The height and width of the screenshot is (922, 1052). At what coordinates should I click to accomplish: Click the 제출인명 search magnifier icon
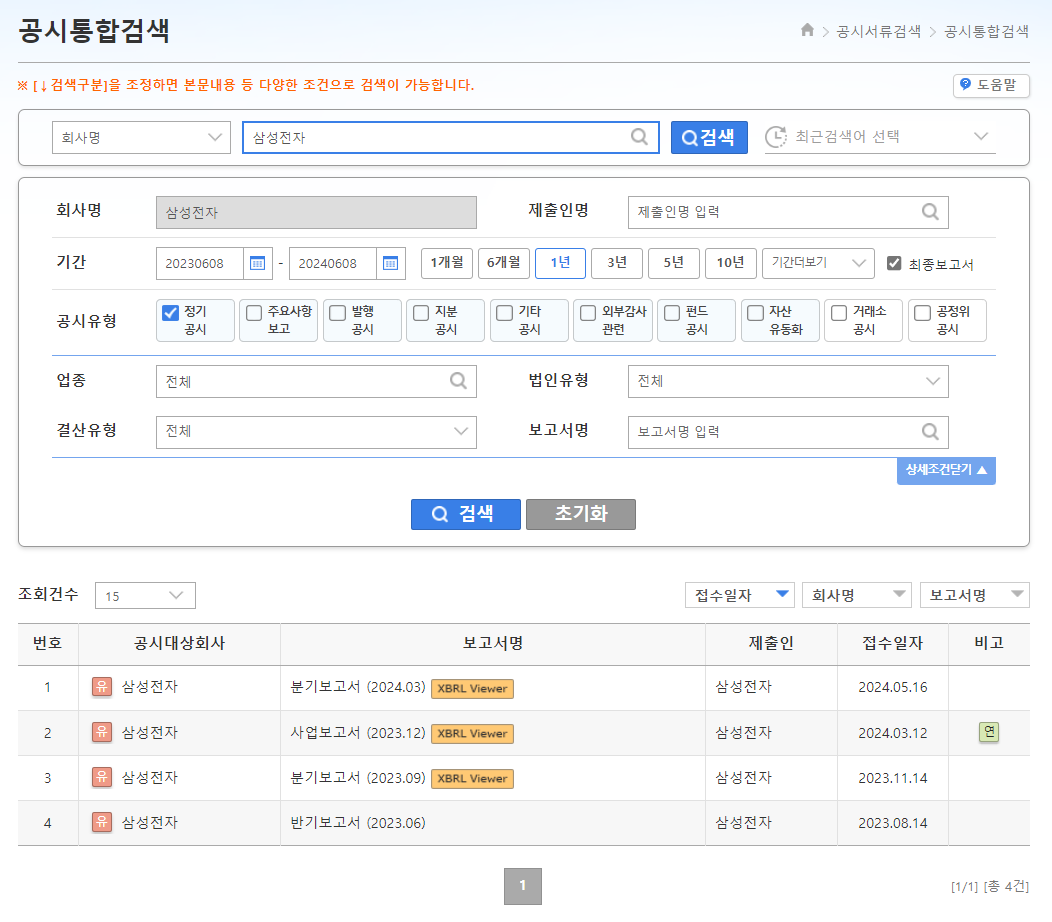coord(930,212)
